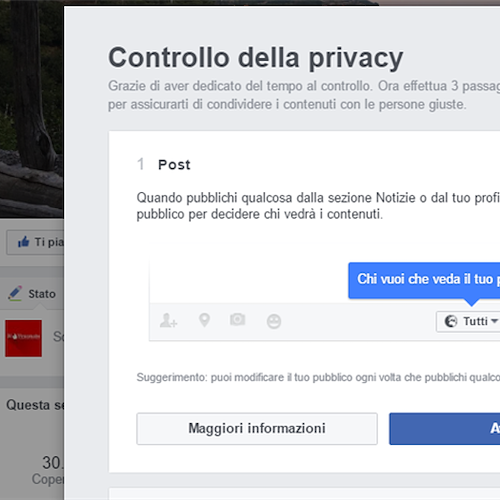Viewport: 500px width, 500px height.
Task: Click the Suggerimento hint text
Action: click(x=318, y=377)
